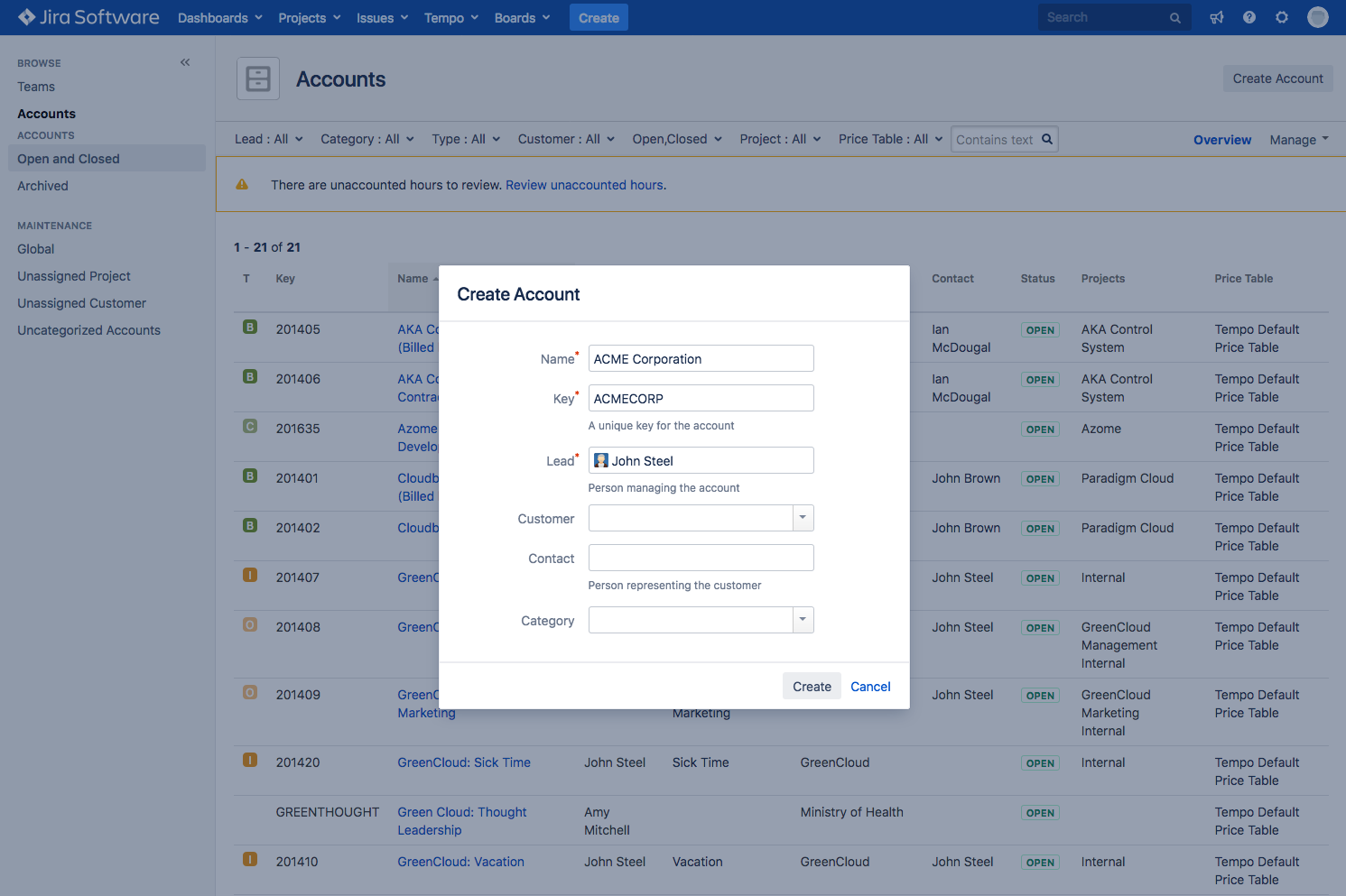Open the settings gear icon
The width and height of the screenshot is (1346, 896).
pyautogui.click(x=1282, y=17)
